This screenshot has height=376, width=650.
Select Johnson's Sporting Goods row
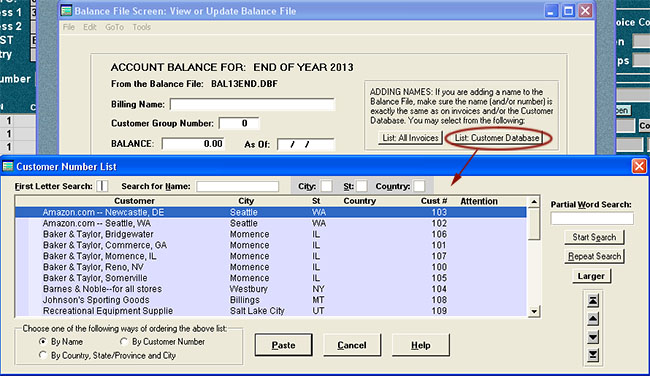pyautogui.click(x=271, y=300)
